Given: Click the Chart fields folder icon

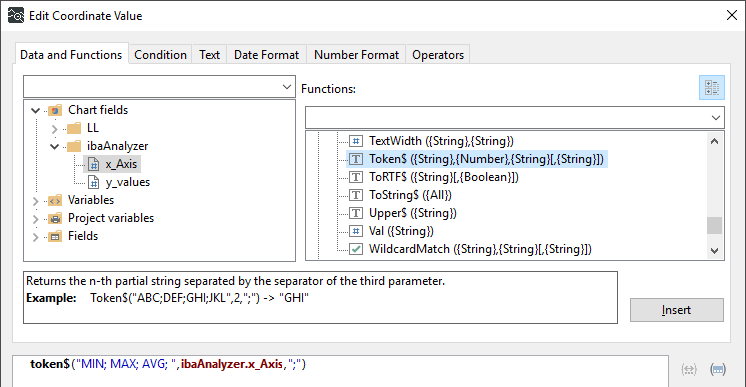Looking at the screenshot, I should coord(55,110).
